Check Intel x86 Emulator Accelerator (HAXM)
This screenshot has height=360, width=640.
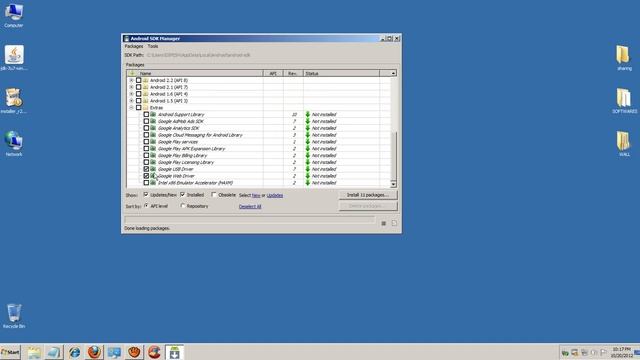coord(146,183)
